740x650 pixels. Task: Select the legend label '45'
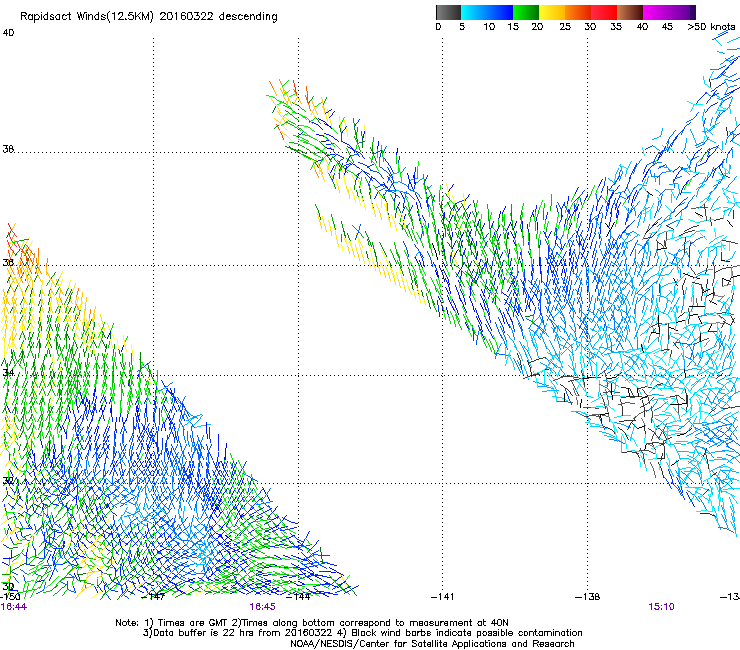(x=667, y=27)
